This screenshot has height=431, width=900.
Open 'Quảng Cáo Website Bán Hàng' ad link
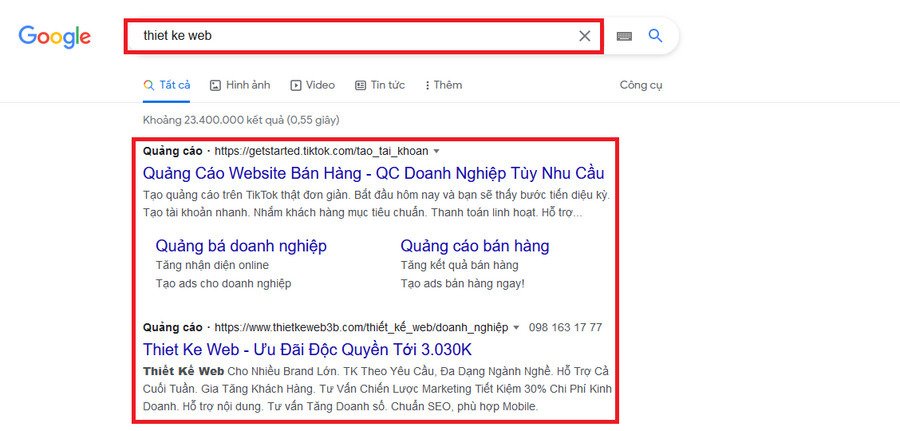tap(374, 173)
